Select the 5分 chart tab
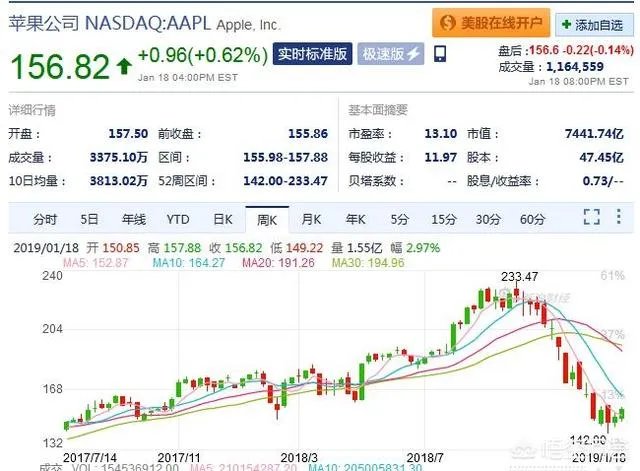The height and width of the screenshot is (471, 640). pos(399,220)
